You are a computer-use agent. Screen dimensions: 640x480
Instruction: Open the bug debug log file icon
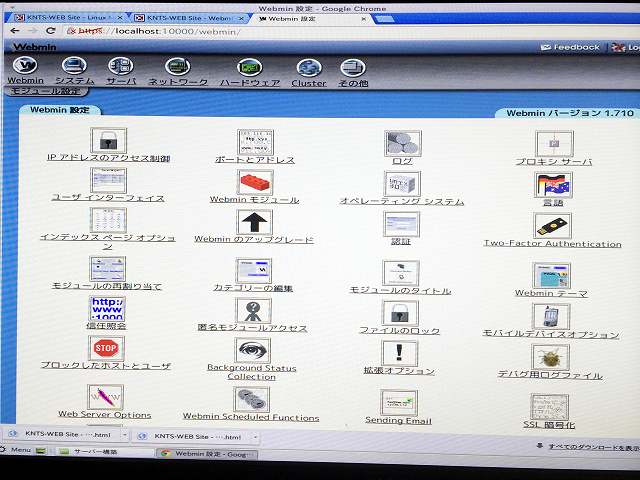pos(550,358)
